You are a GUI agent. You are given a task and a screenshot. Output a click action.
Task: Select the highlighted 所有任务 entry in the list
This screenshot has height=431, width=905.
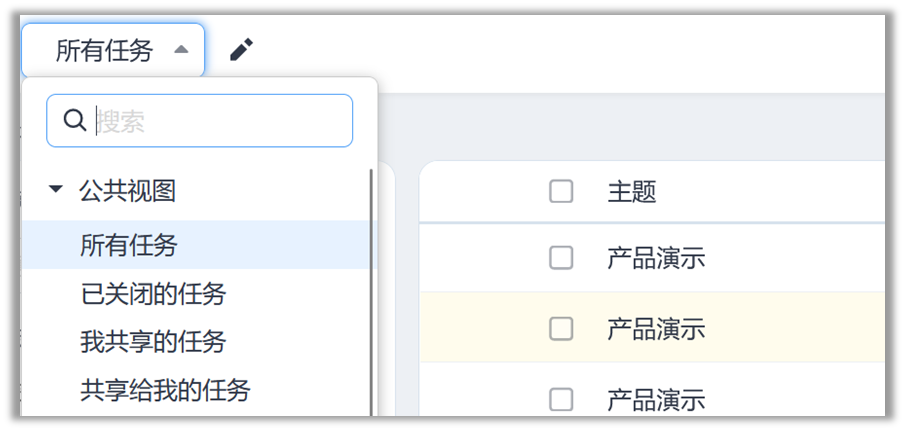[x=129, y=244]
